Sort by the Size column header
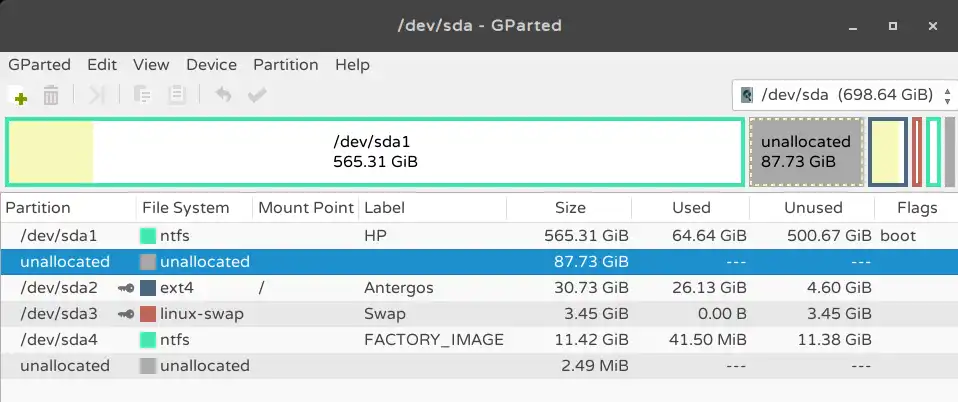Viewport: 958px width, 402px height. pyautogui.click(x=569, y=208)
